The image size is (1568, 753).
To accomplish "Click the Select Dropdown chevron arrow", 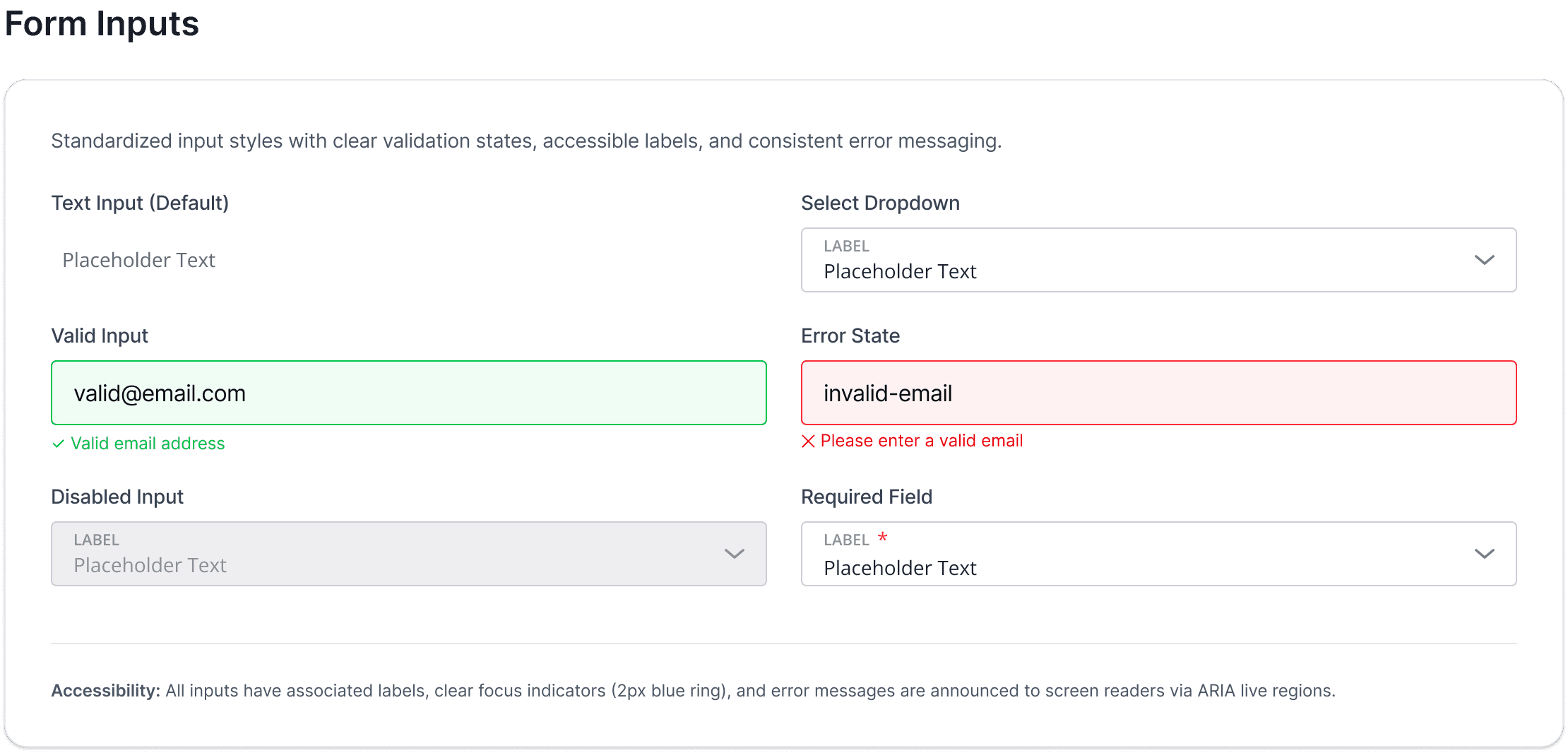I will pyautogui.click(x=1484, y=260).
